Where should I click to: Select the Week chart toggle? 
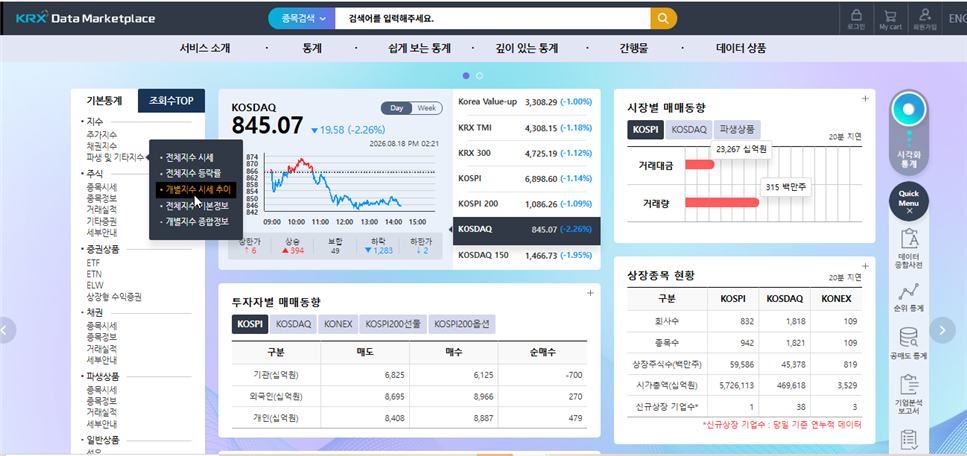click(x=427, y=108)
